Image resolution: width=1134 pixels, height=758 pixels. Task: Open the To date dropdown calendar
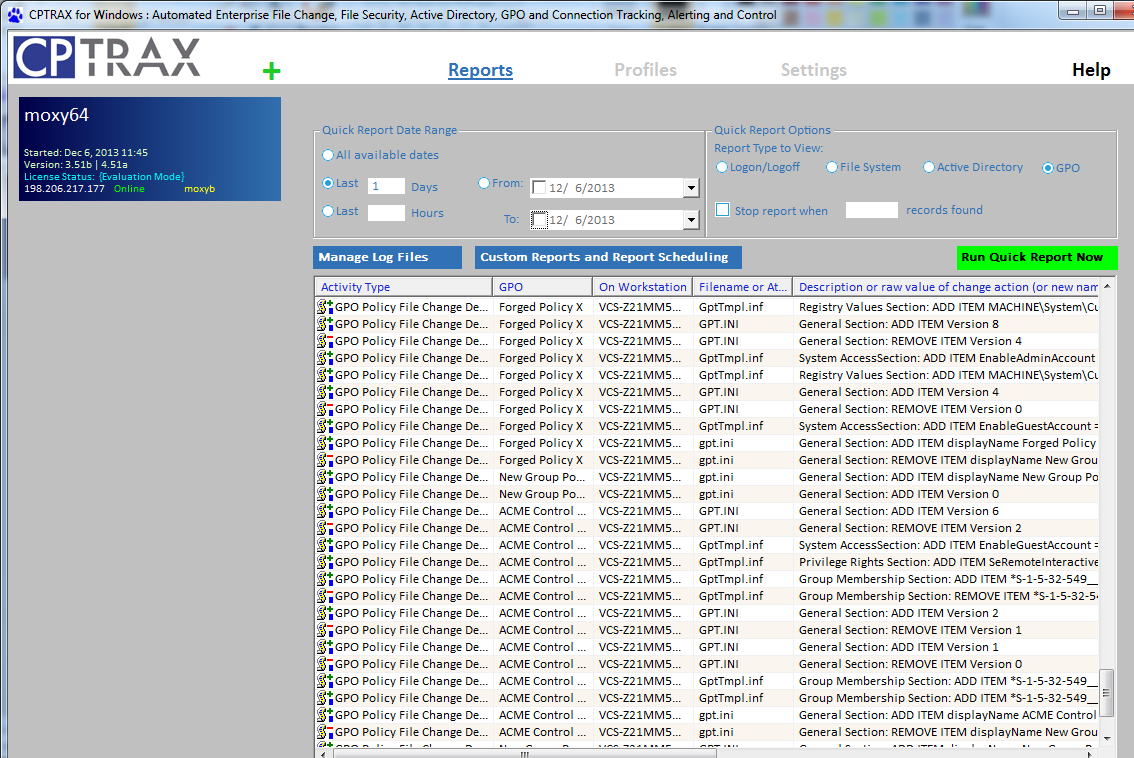tap(691, 220)
